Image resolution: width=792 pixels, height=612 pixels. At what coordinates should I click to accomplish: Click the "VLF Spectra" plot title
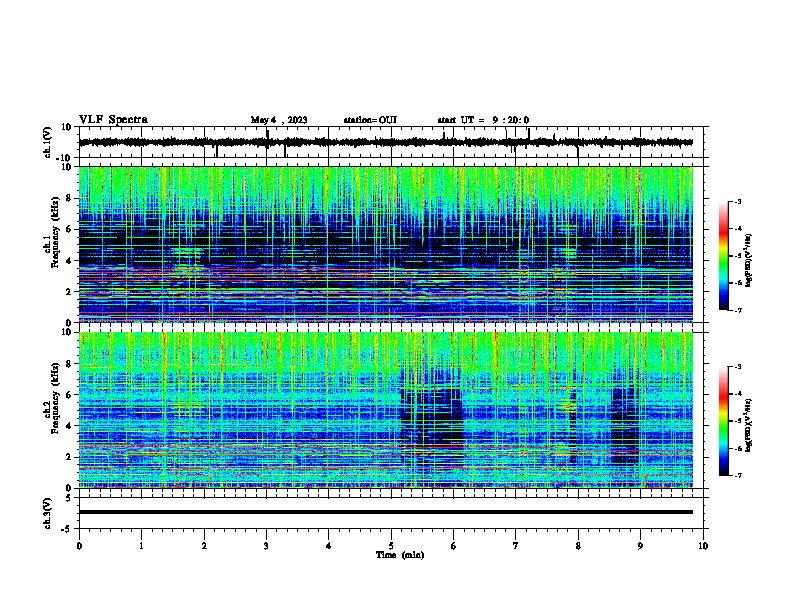pos(113,120)
